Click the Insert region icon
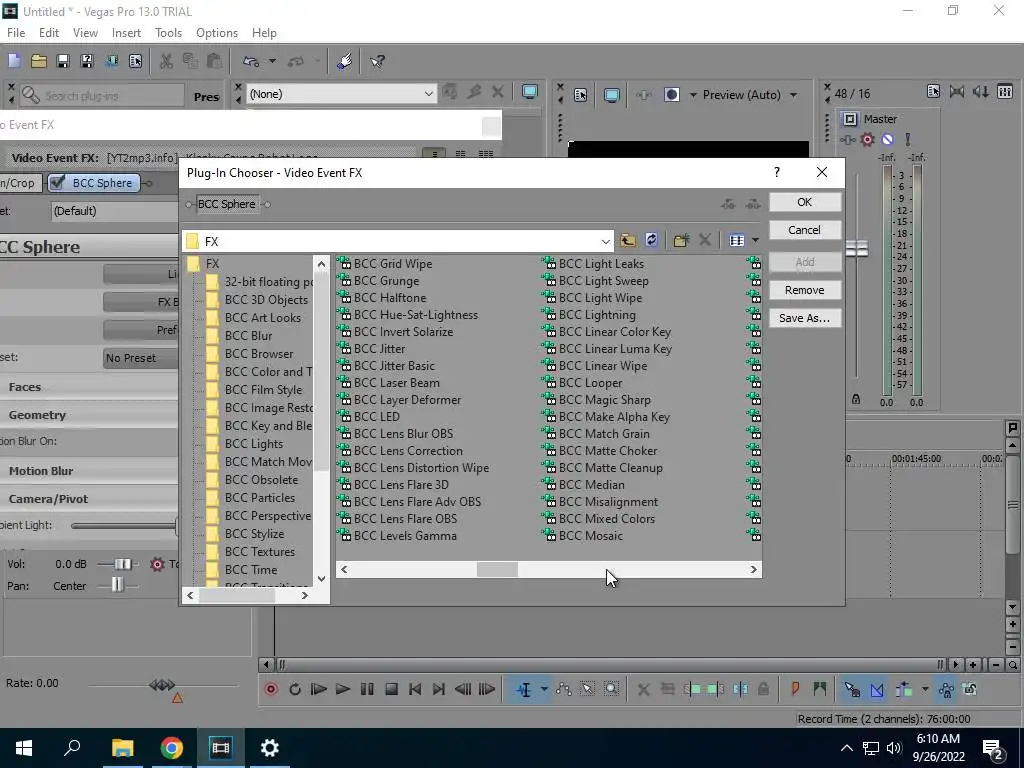The image size is (1024, 768). tap(820, 689)
